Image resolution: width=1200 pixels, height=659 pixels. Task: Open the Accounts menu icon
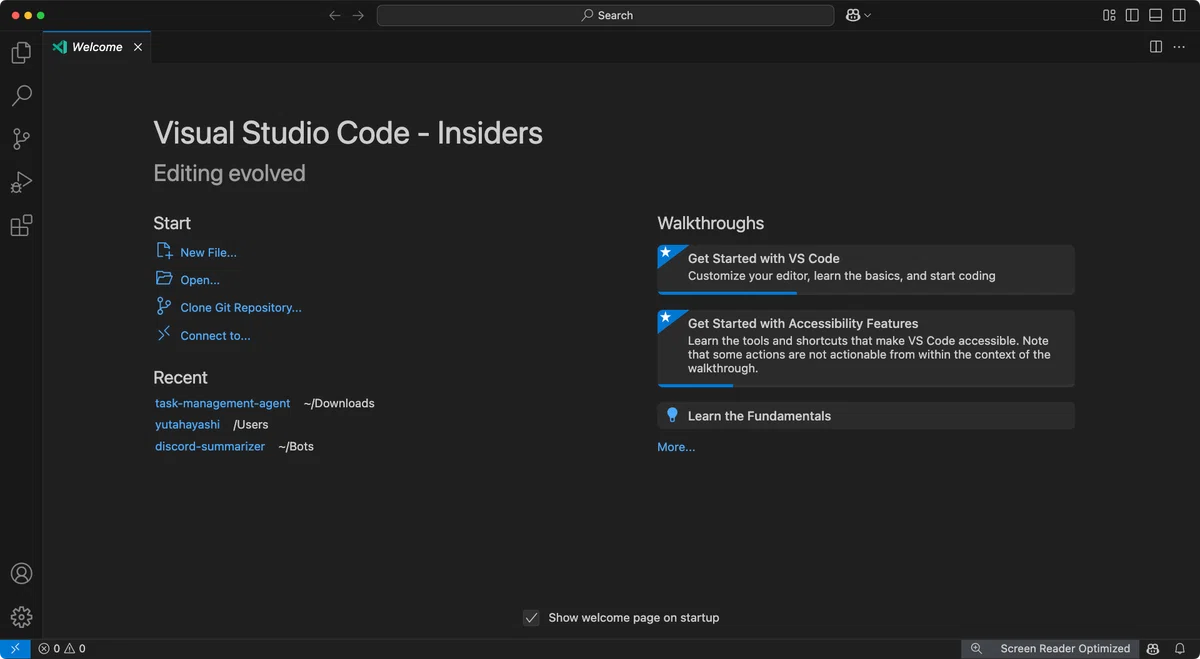(21, 574)
